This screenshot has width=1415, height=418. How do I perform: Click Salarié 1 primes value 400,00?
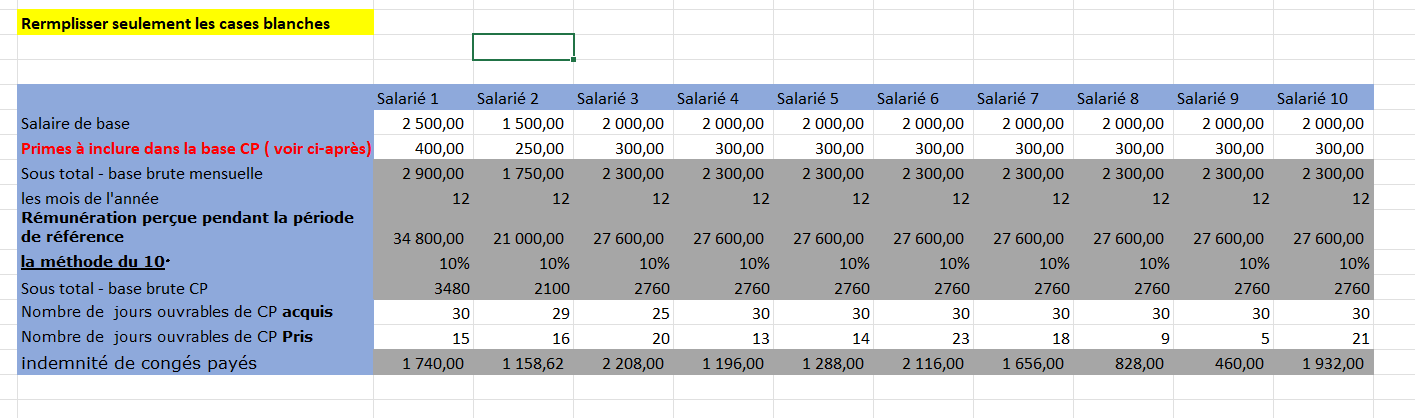tap(439, 149)
